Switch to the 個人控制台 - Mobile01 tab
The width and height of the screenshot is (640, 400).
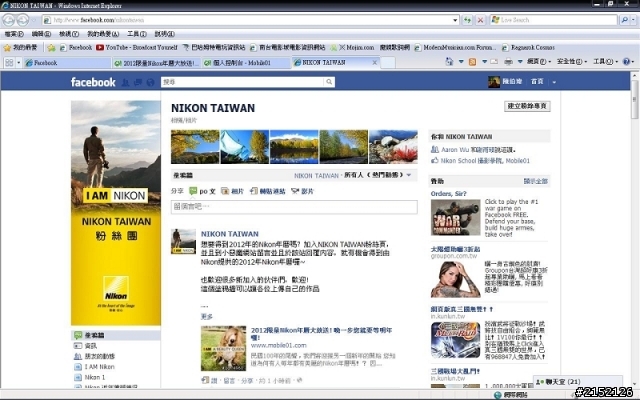tap(246, 62)
